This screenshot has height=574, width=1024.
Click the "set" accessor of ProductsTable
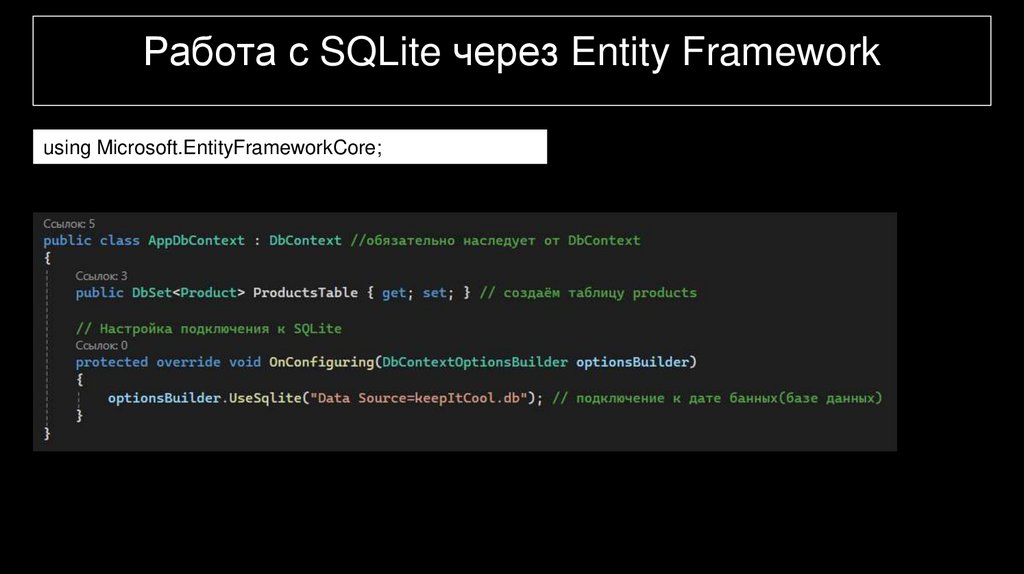point(435,293)
